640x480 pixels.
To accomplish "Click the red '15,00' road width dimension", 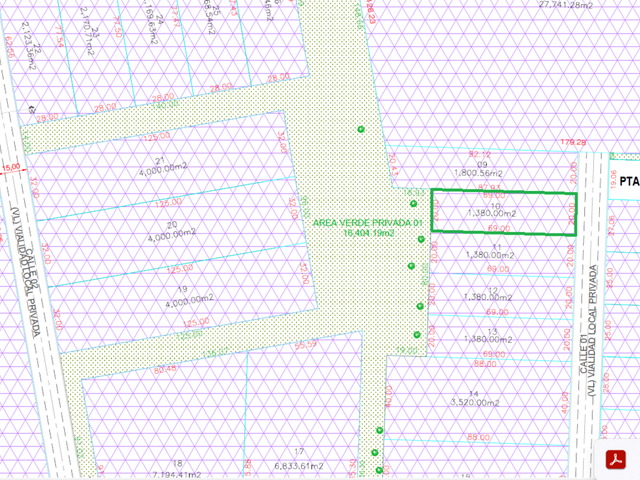I will point(11,167).
